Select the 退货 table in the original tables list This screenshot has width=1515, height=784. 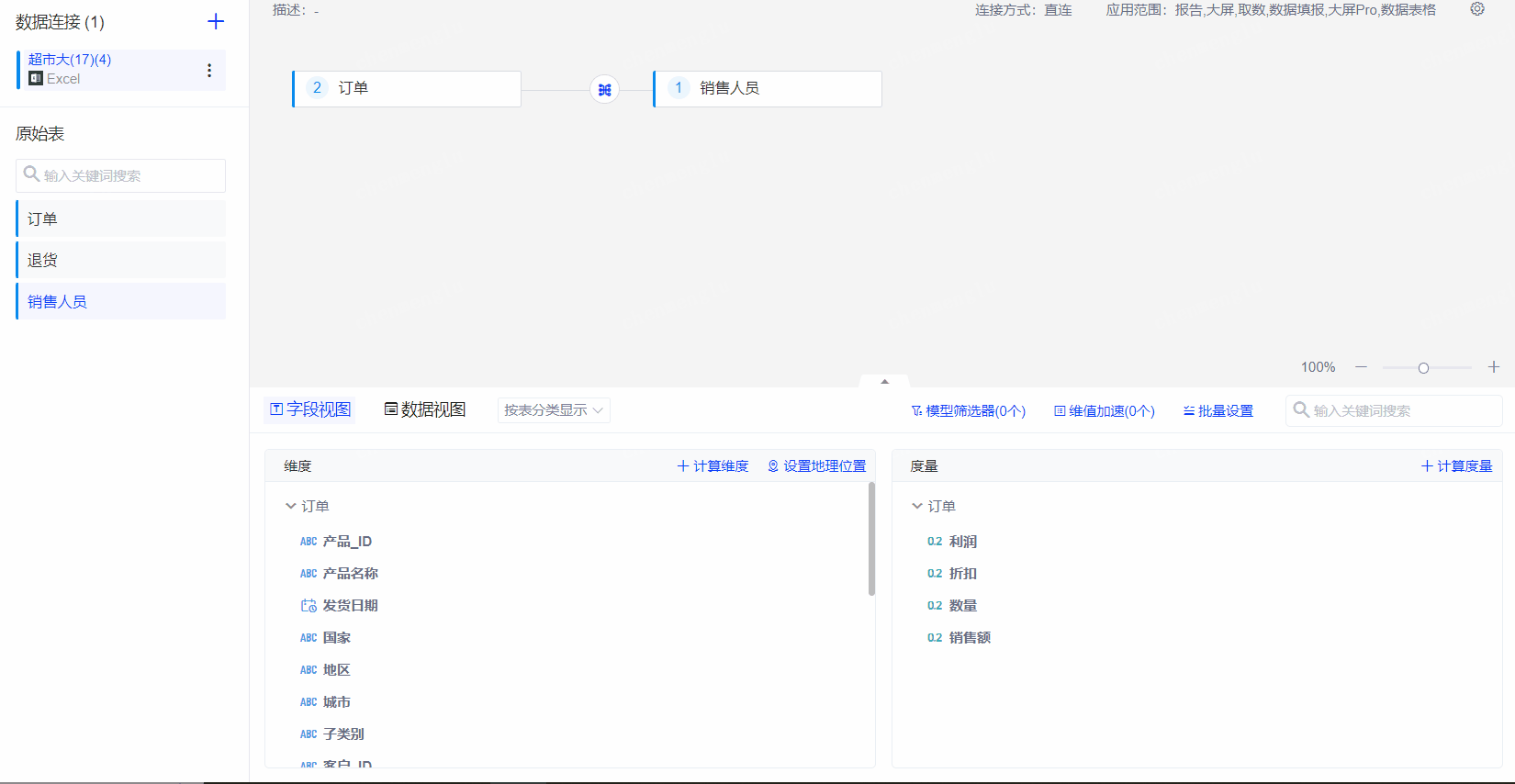point(120,260)
